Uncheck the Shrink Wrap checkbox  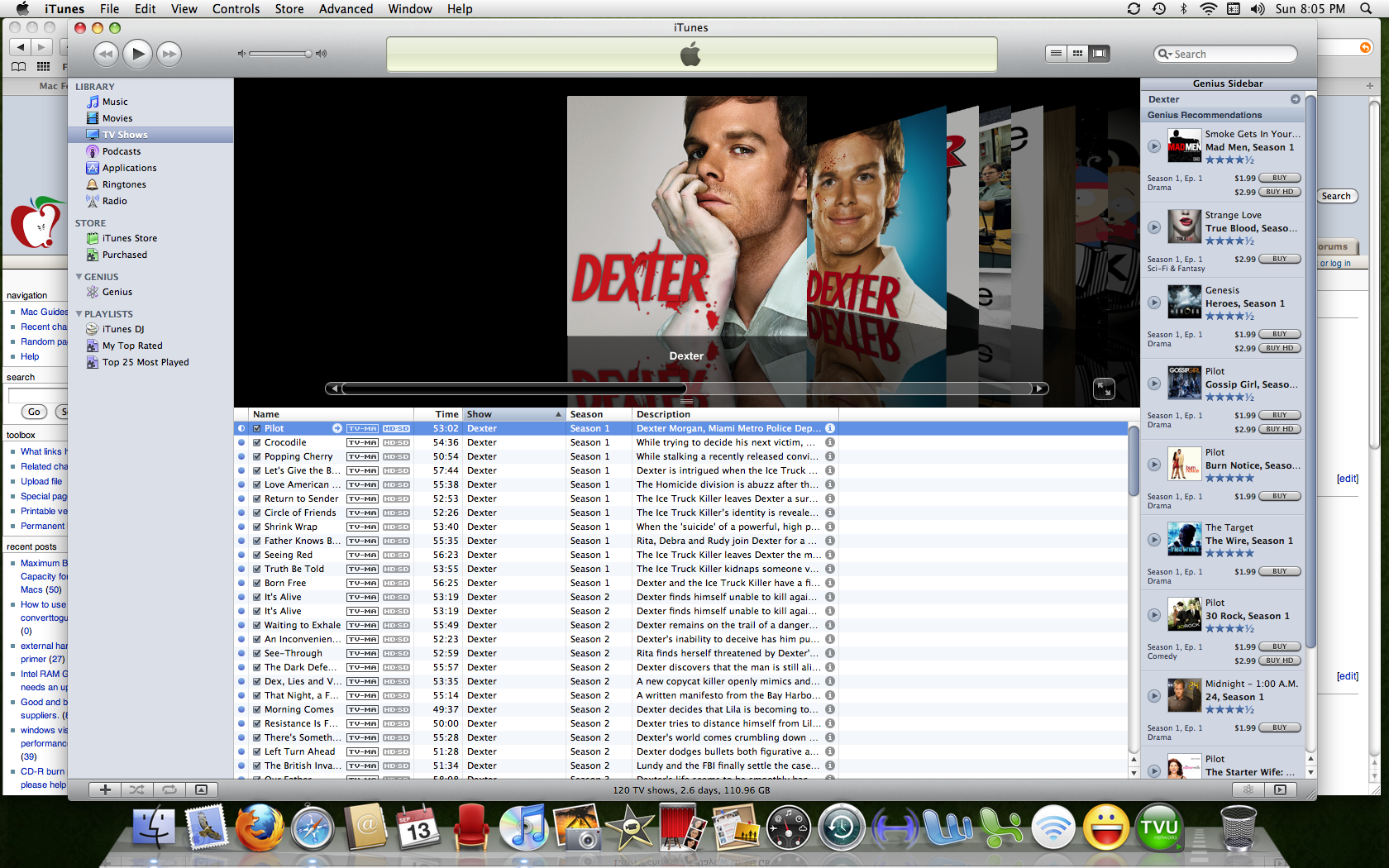coord(257,527)
